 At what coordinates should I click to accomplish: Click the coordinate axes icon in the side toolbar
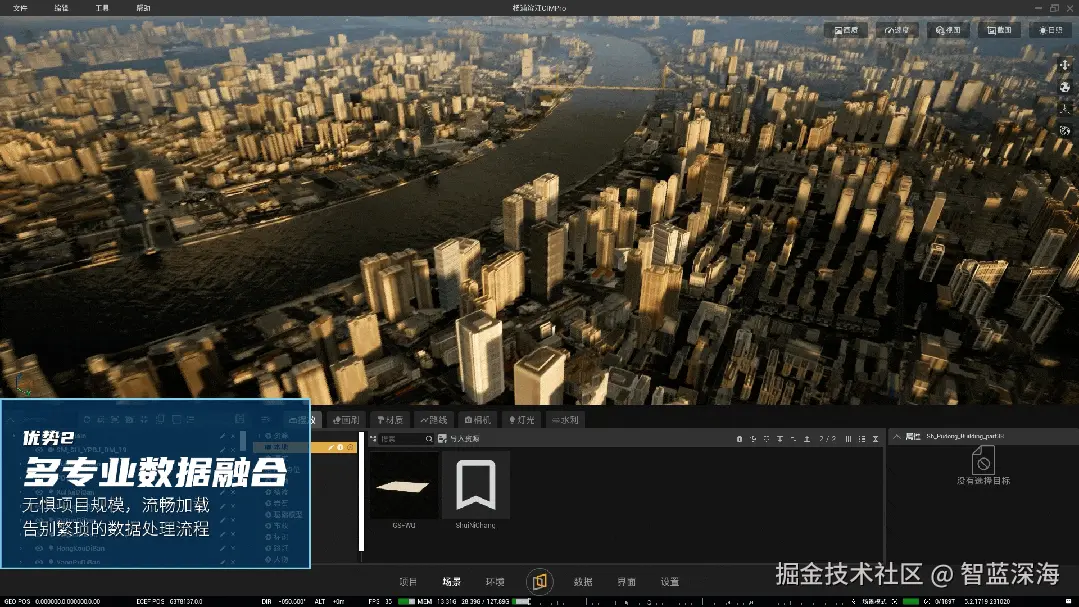click(1065, 109)
